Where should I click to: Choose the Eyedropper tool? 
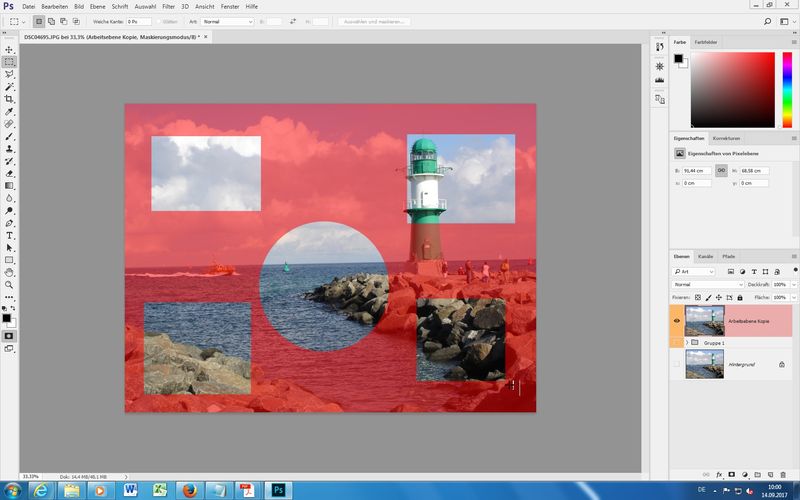(10, 111)
